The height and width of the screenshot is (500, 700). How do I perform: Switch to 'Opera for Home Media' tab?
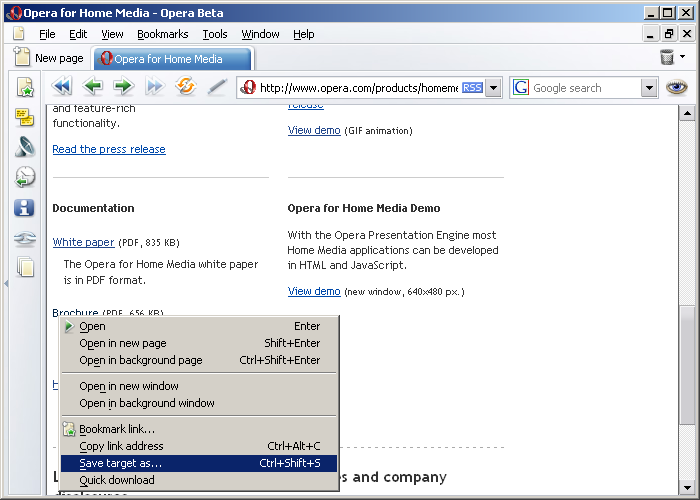[x=170, y=59]
